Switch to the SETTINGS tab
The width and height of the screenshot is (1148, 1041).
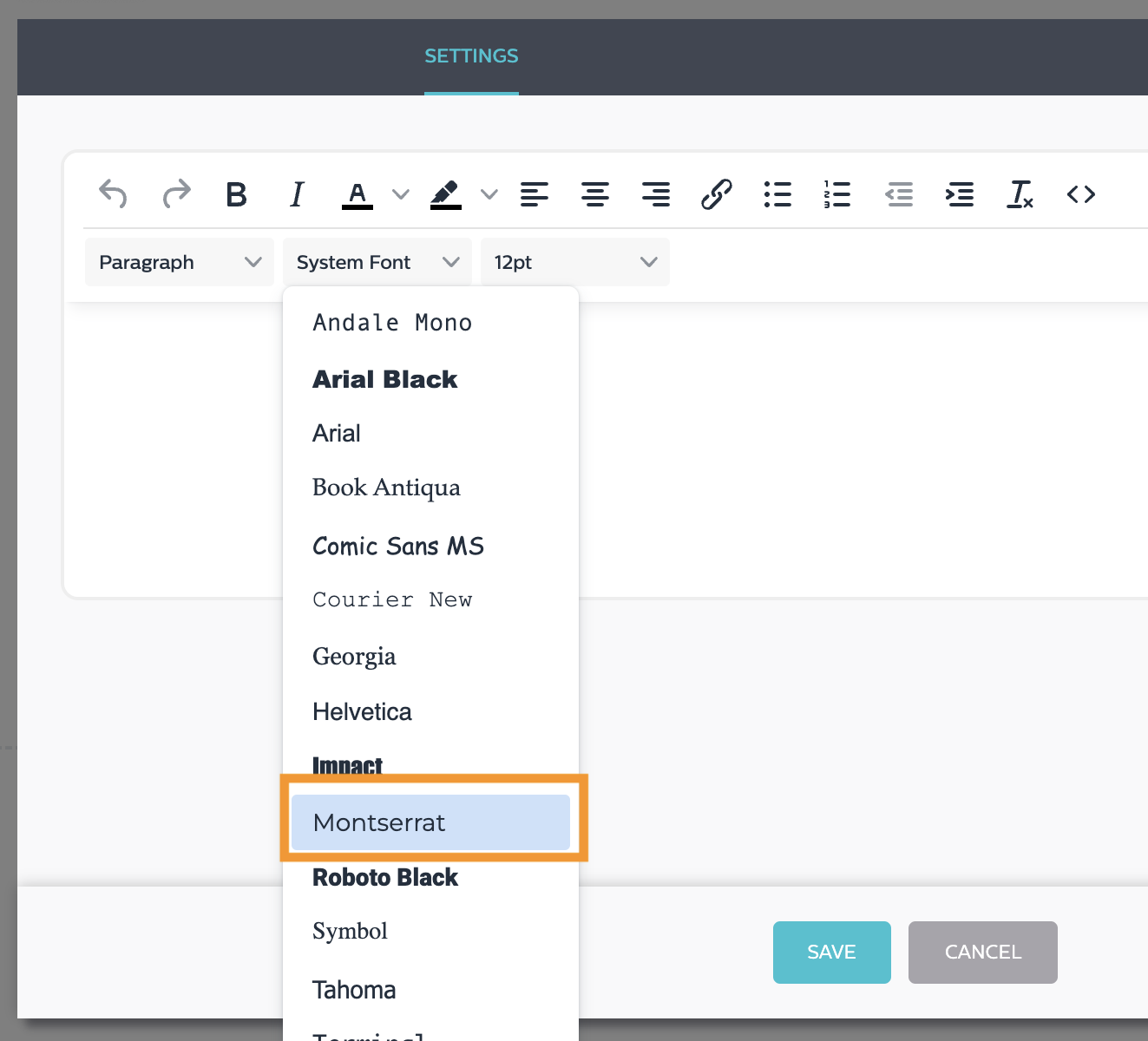click(x=471, y=56)
